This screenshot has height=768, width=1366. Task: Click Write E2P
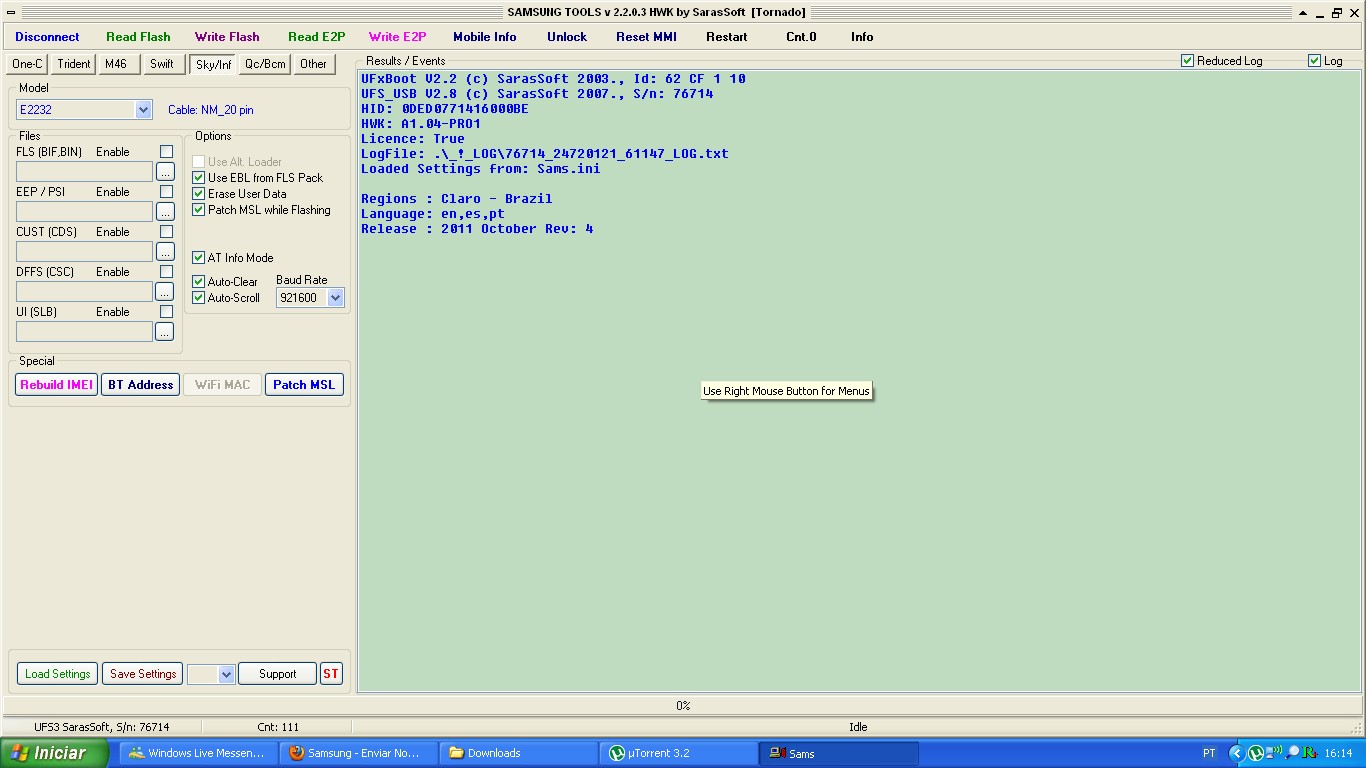(x=397, y=37)
